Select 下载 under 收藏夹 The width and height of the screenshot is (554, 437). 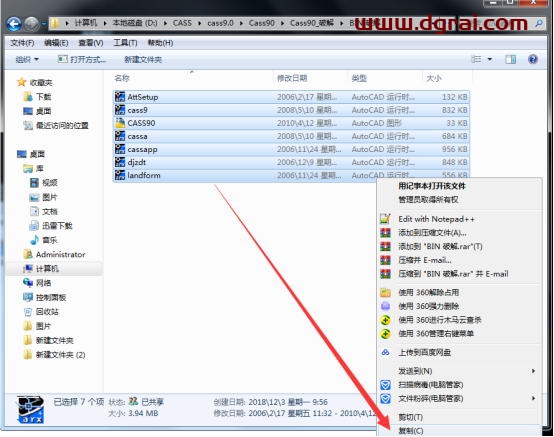(43, 96)
